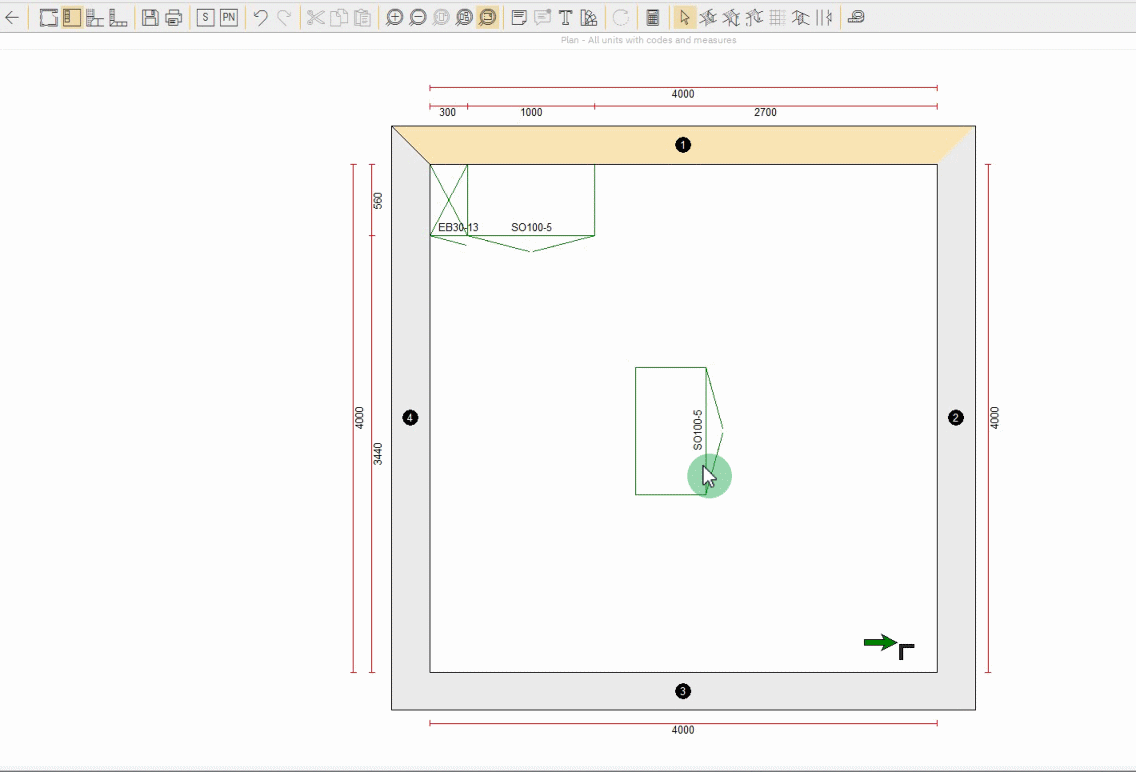
Task: Open the calculator icon
Action: tap(653, 17)
